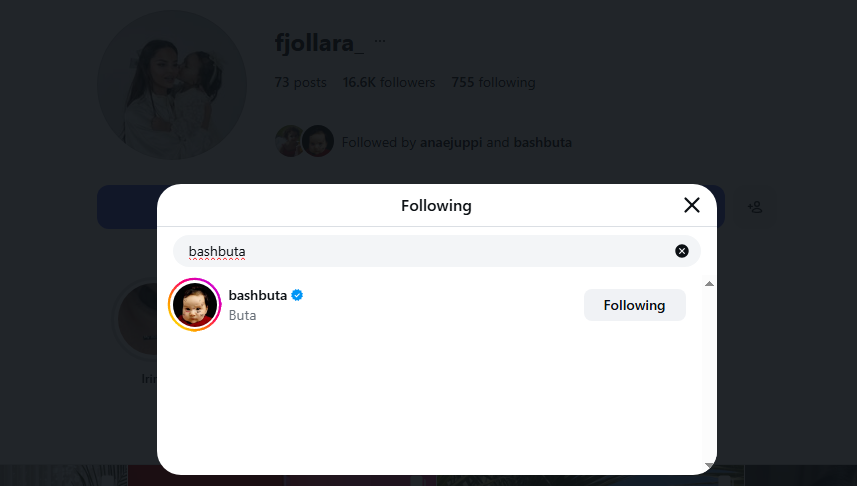The height and width of the screenshot is (486, 857).
Task: Open bashbuta from the Followed by line
Action: [x=543, y=143]
